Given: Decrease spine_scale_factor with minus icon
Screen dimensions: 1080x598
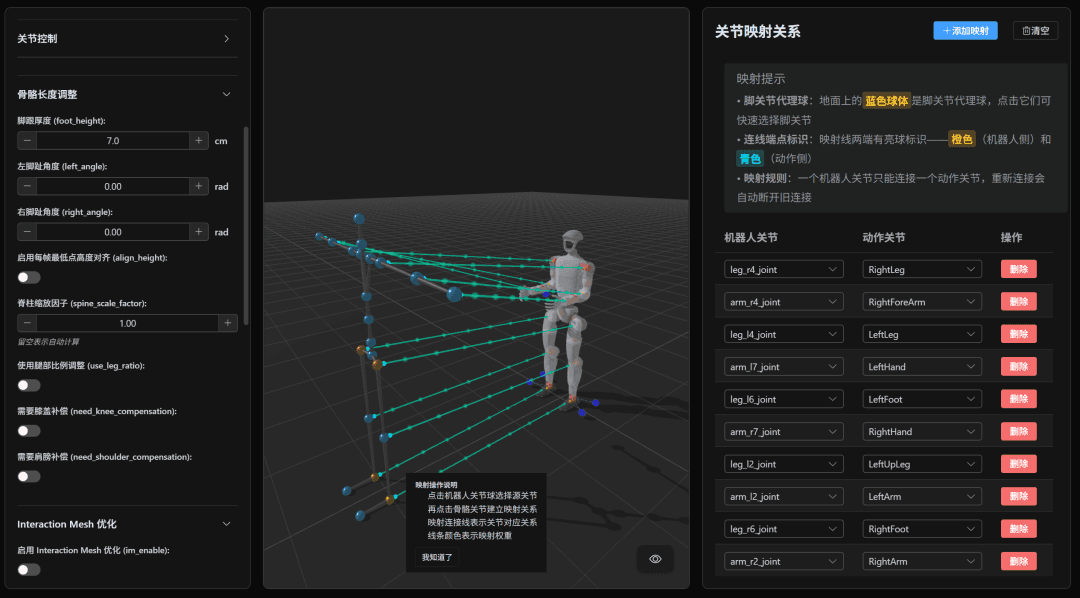Looking at the screenshot, I should (x=28, y=323).
